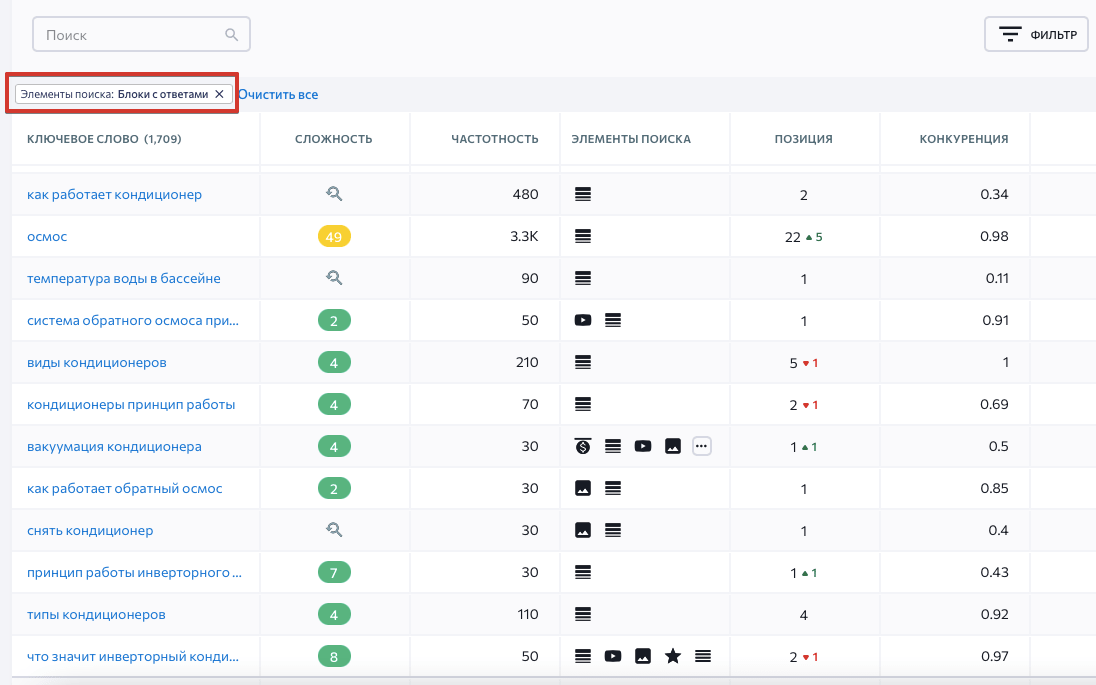The width and height of the screenshot is (1096, 685).
Task: Click the yellow 49 difficulty badge
Action: (x=334, y=237)
